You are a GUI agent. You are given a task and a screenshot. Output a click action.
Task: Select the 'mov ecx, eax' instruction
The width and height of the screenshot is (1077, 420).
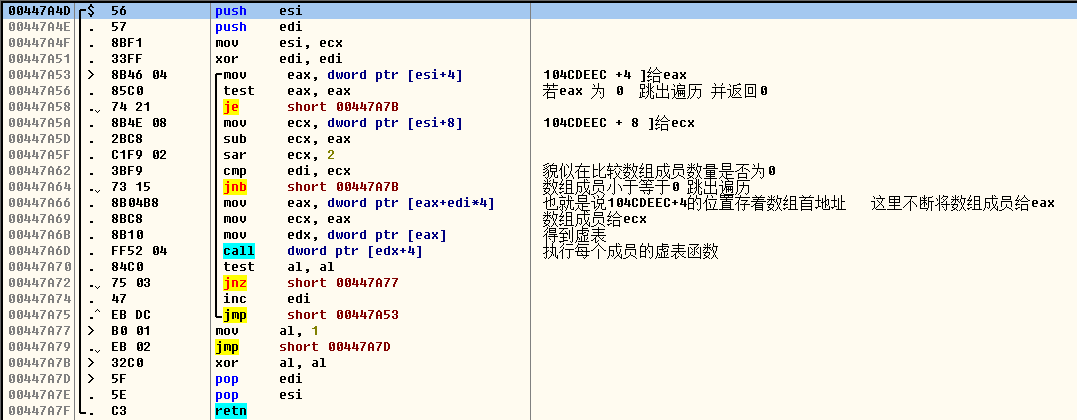[286, 219]
